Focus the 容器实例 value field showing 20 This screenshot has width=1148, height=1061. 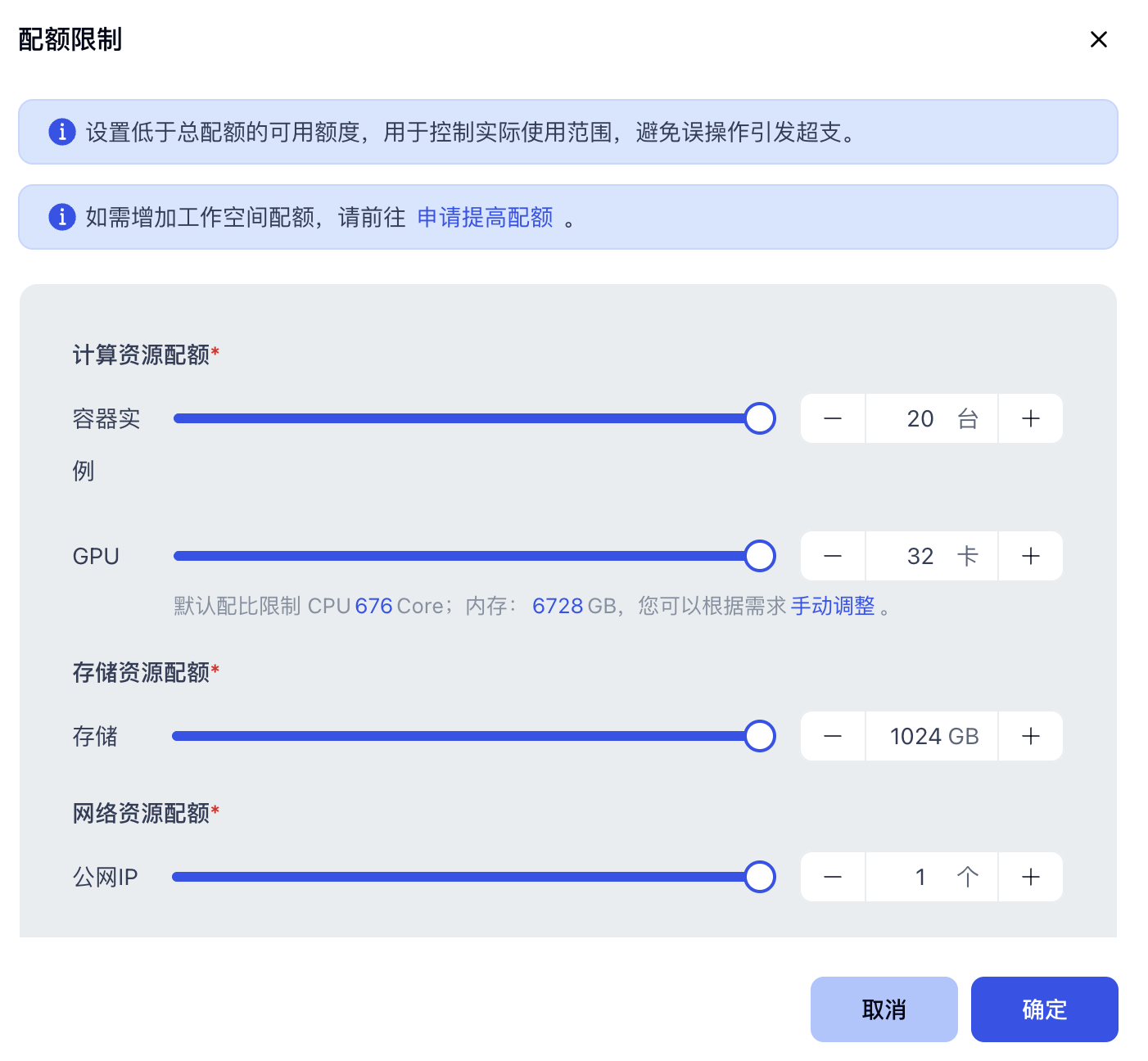tap(932, 418)
